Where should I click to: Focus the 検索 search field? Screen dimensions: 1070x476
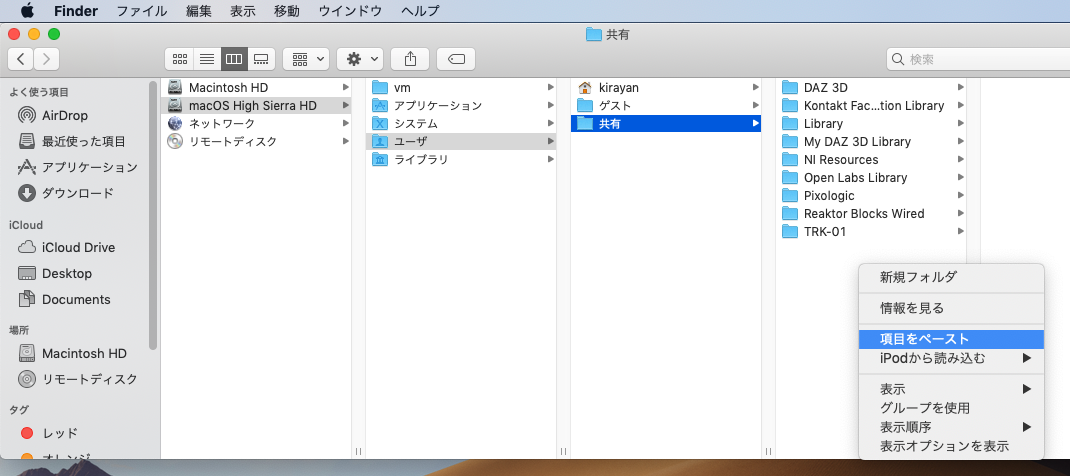979,59
